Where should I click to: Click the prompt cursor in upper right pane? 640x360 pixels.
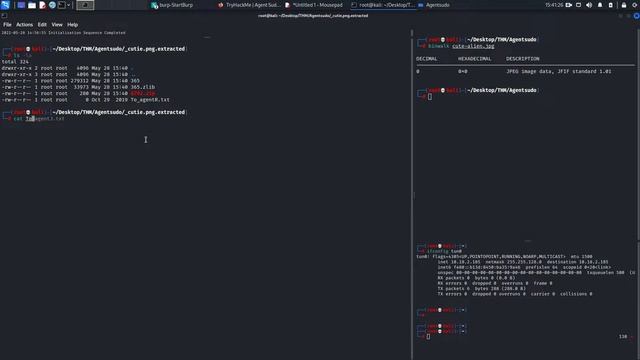430,97
